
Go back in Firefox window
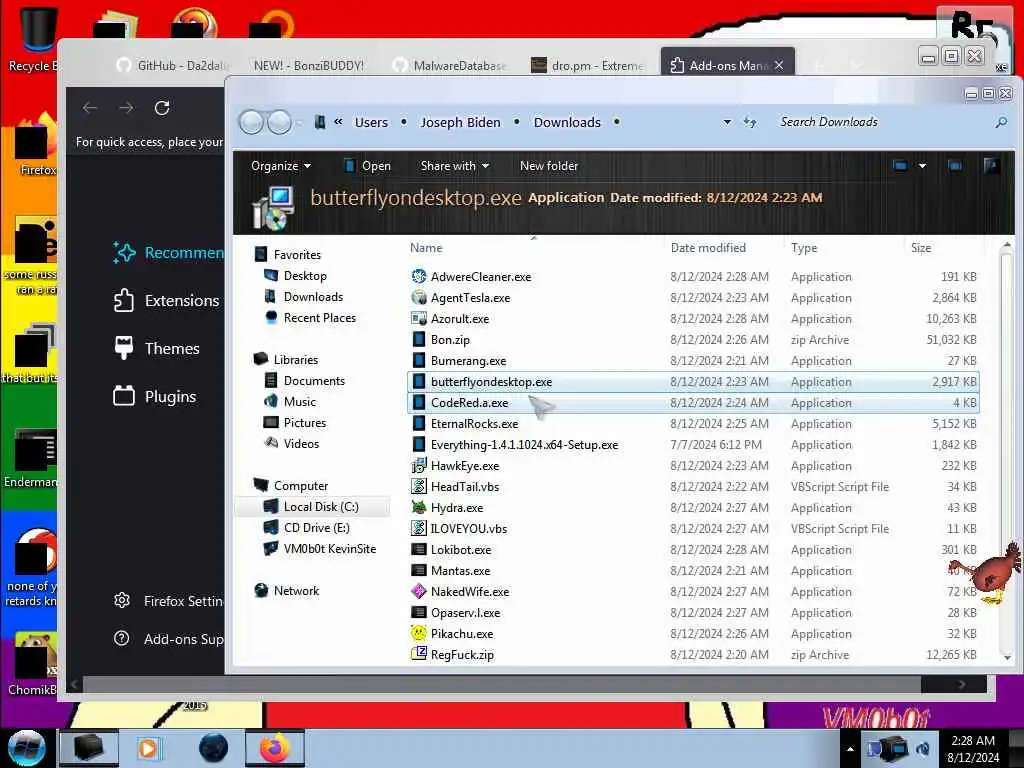click(x=90, y=108)
